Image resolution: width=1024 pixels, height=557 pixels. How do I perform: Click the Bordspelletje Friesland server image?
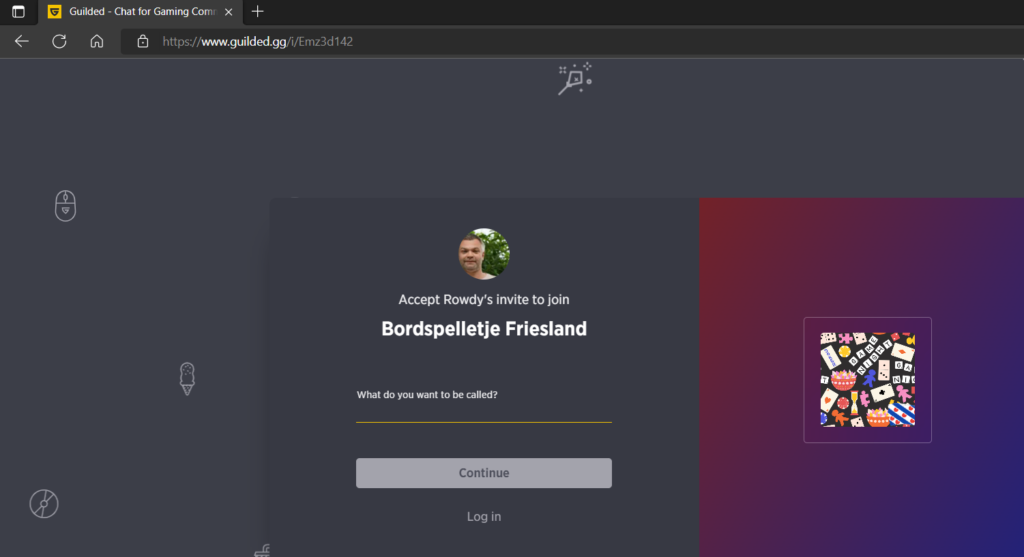coord(867,380)
